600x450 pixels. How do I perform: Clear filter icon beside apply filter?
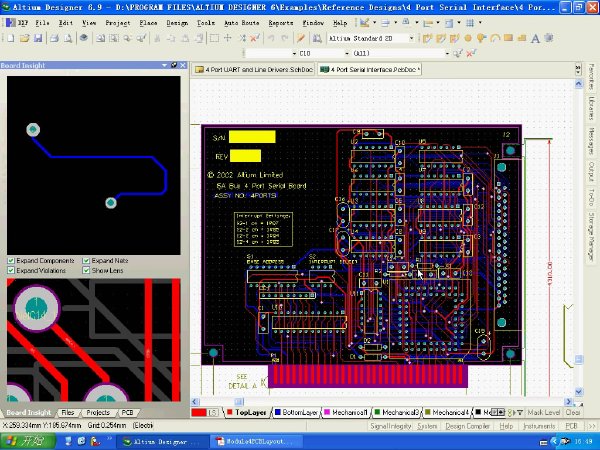click(471, 53)
